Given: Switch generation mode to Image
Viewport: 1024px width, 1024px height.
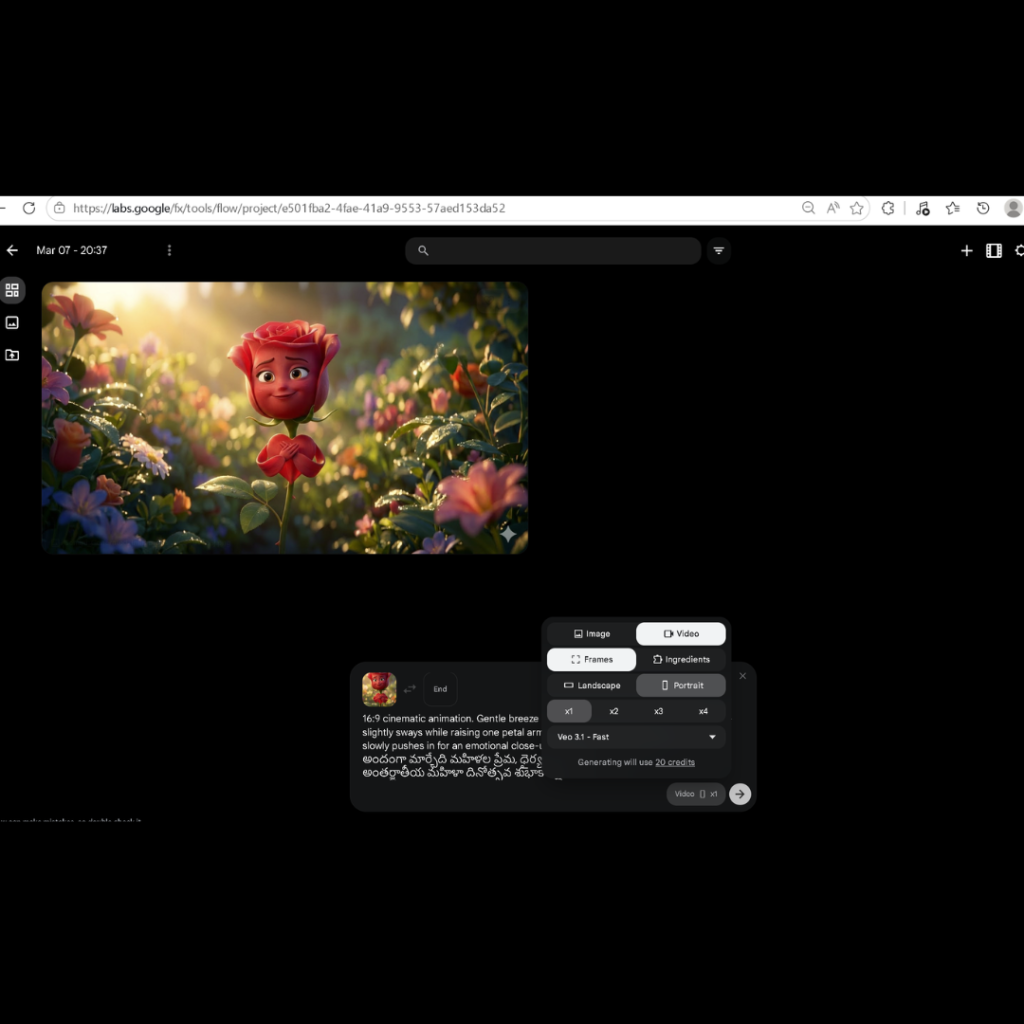Looking at the screenshot, I should point(592,633).
